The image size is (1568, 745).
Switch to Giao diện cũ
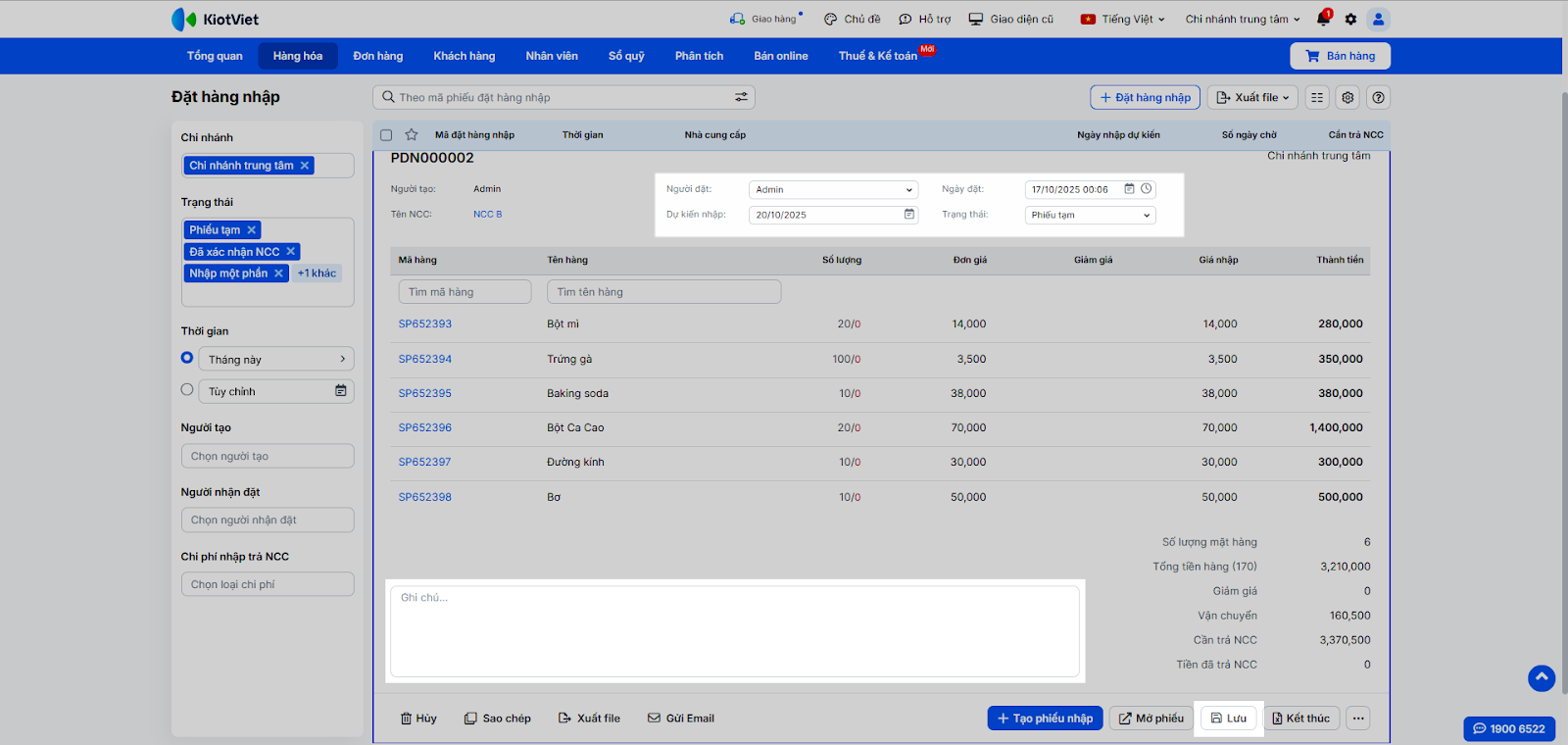click(1011, 19)
